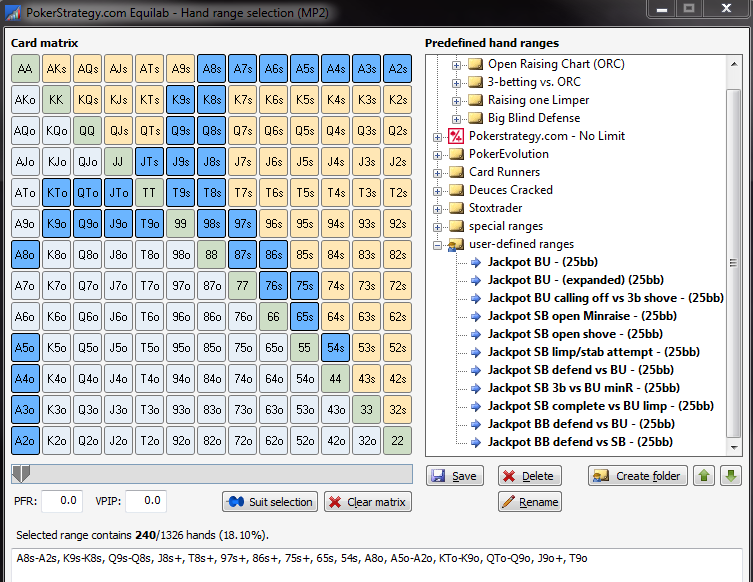Click the user-defined ranges folder icon
Viewport: 753px width, 582px height.
[455, 244]
